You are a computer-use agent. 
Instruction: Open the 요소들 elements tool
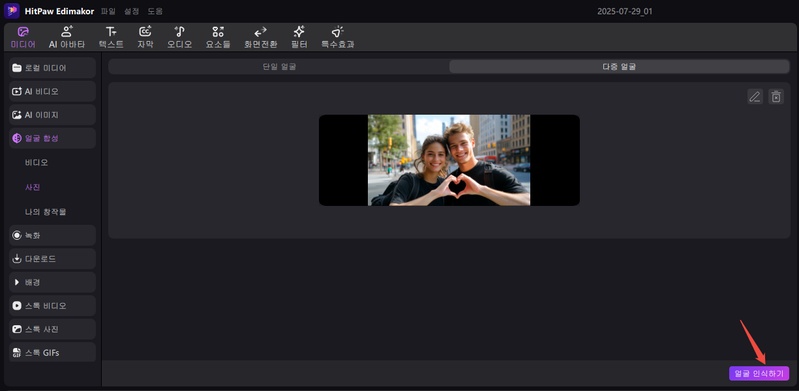tap(218, 38)
